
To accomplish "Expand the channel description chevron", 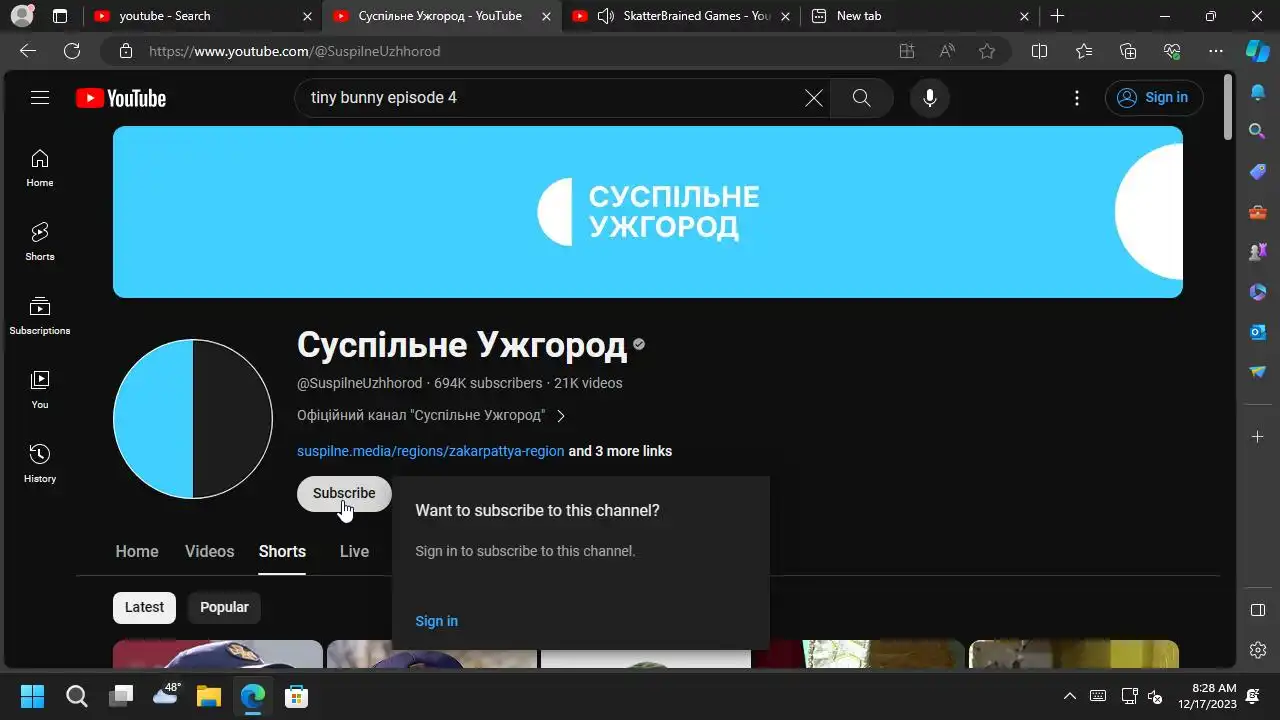I will coord(561,416).
